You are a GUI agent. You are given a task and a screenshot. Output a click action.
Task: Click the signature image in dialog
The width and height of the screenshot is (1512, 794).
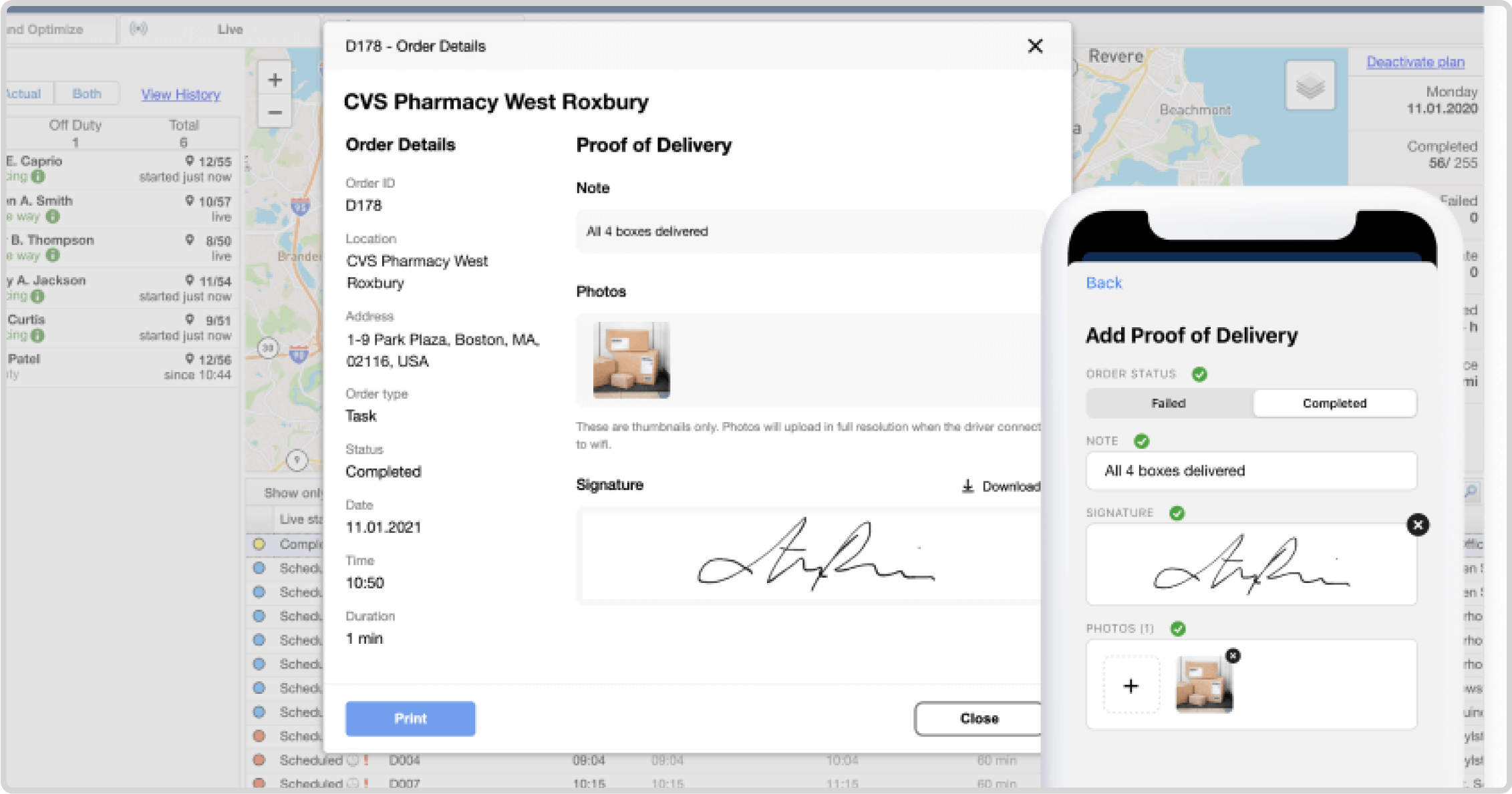[814, 555]
